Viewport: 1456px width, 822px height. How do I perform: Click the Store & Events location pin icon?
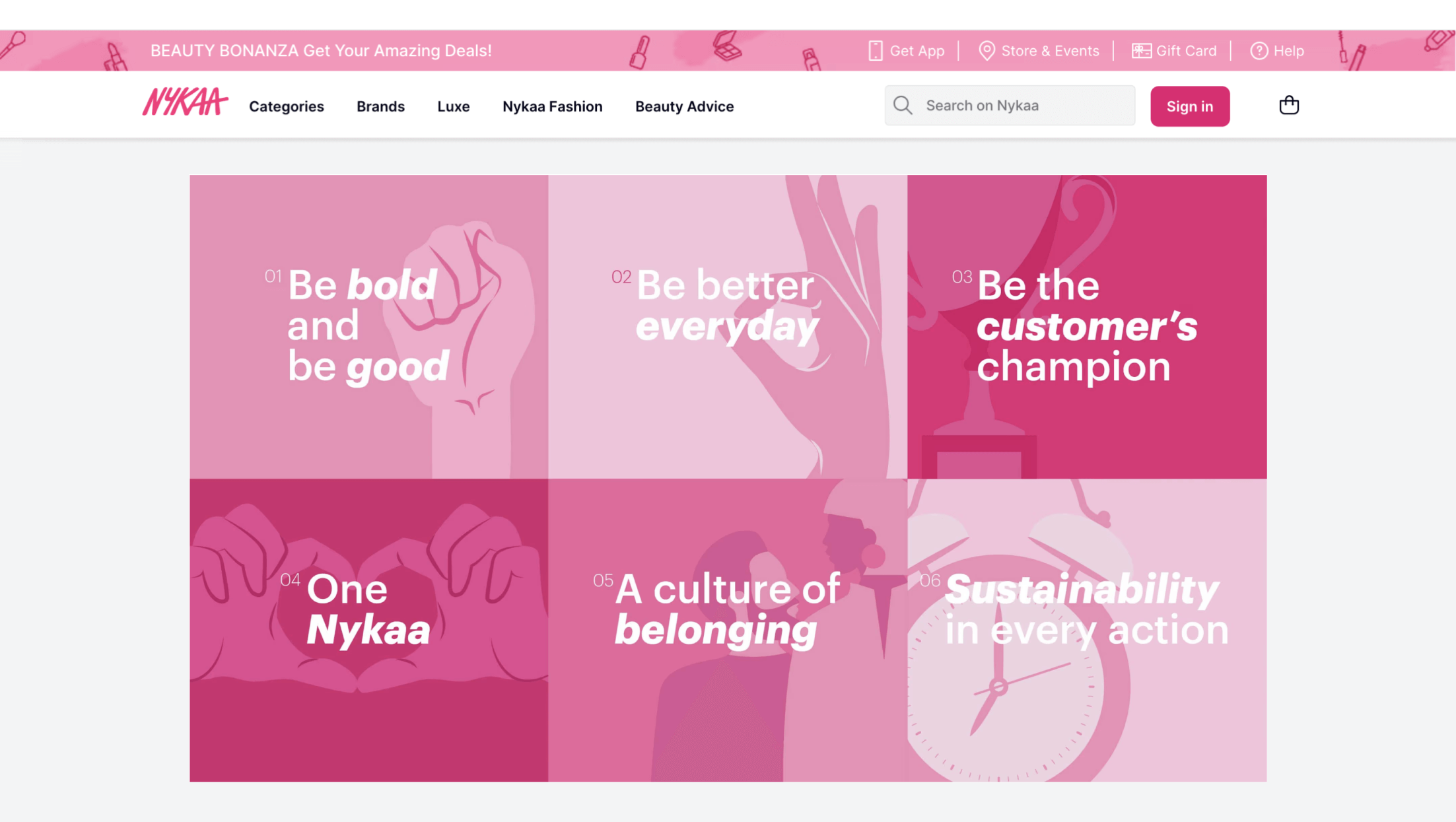point(987,51)
